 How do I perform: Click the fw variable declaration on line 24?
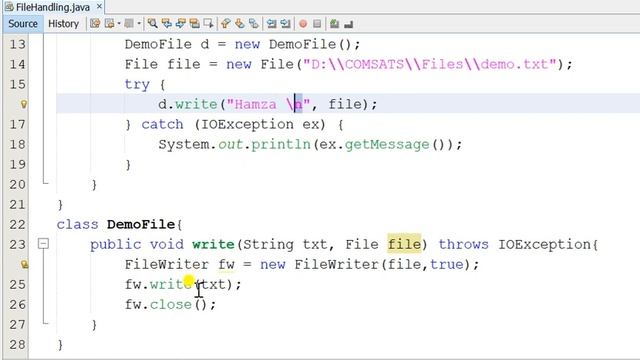226,264
